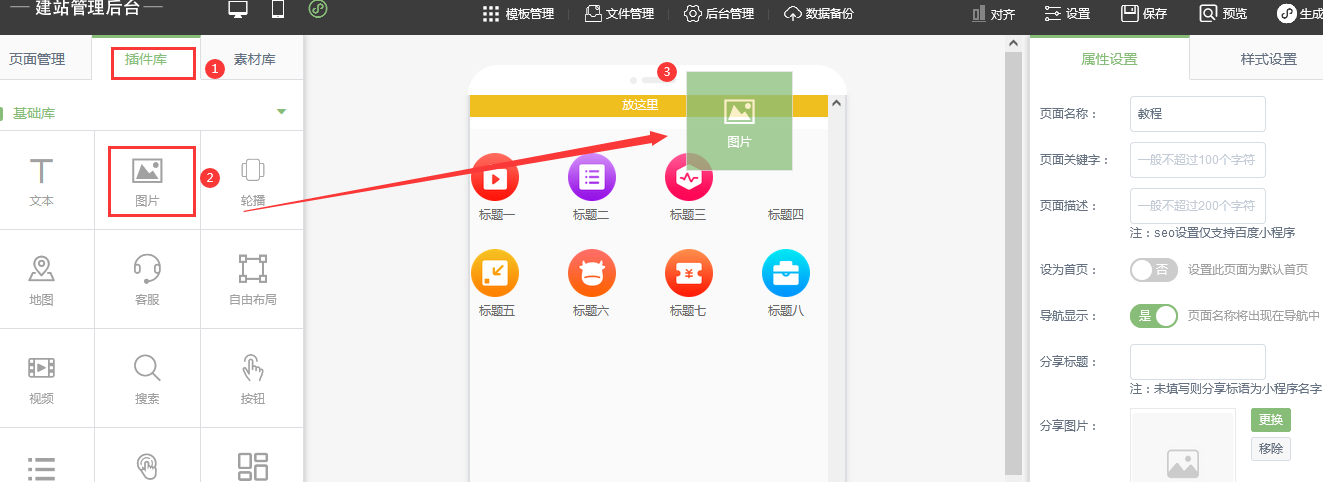Click the 页面关键字 input field
The height and width of the screenshot is (482, 1323).
(x=1197, y=160)
